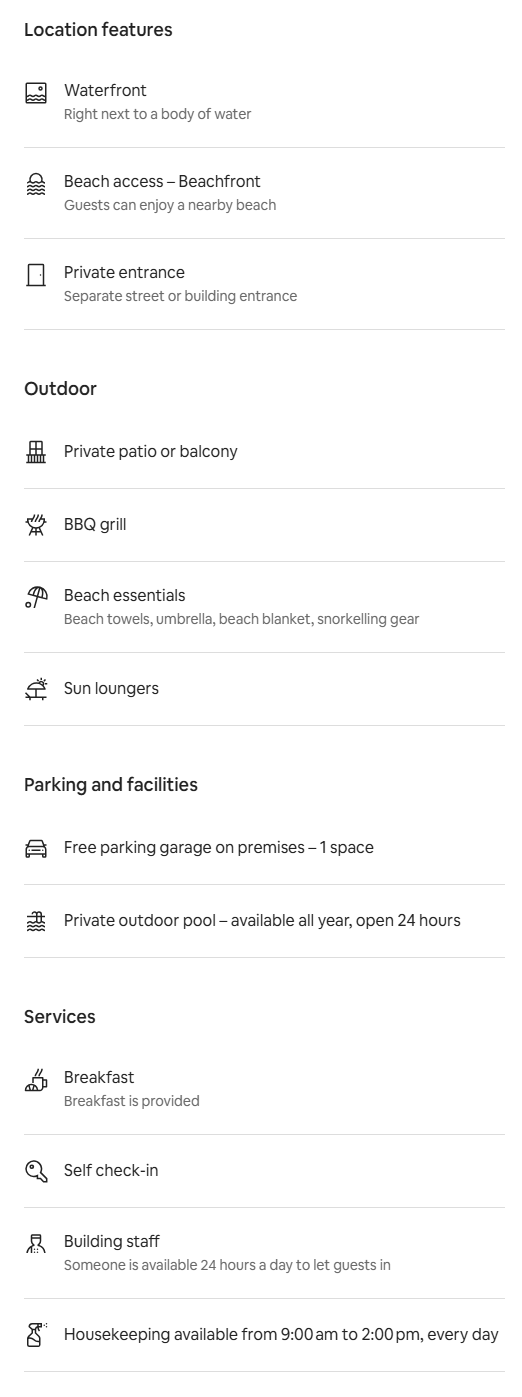Viewport: 522px width, 1397px height.
Task: Click the parking garage car icon
Action: 36,848
